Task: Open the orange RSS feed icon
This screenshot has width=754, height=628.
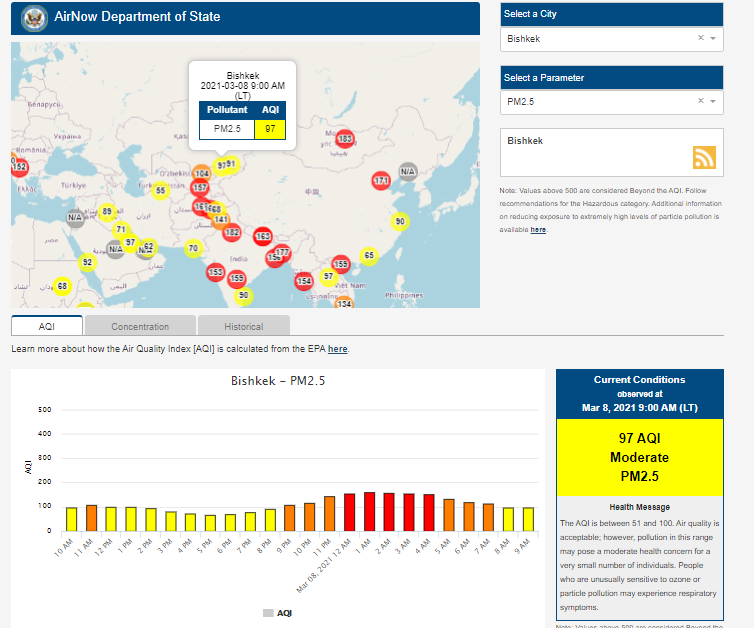Action: pyautogui.click(x=705, y=157)
